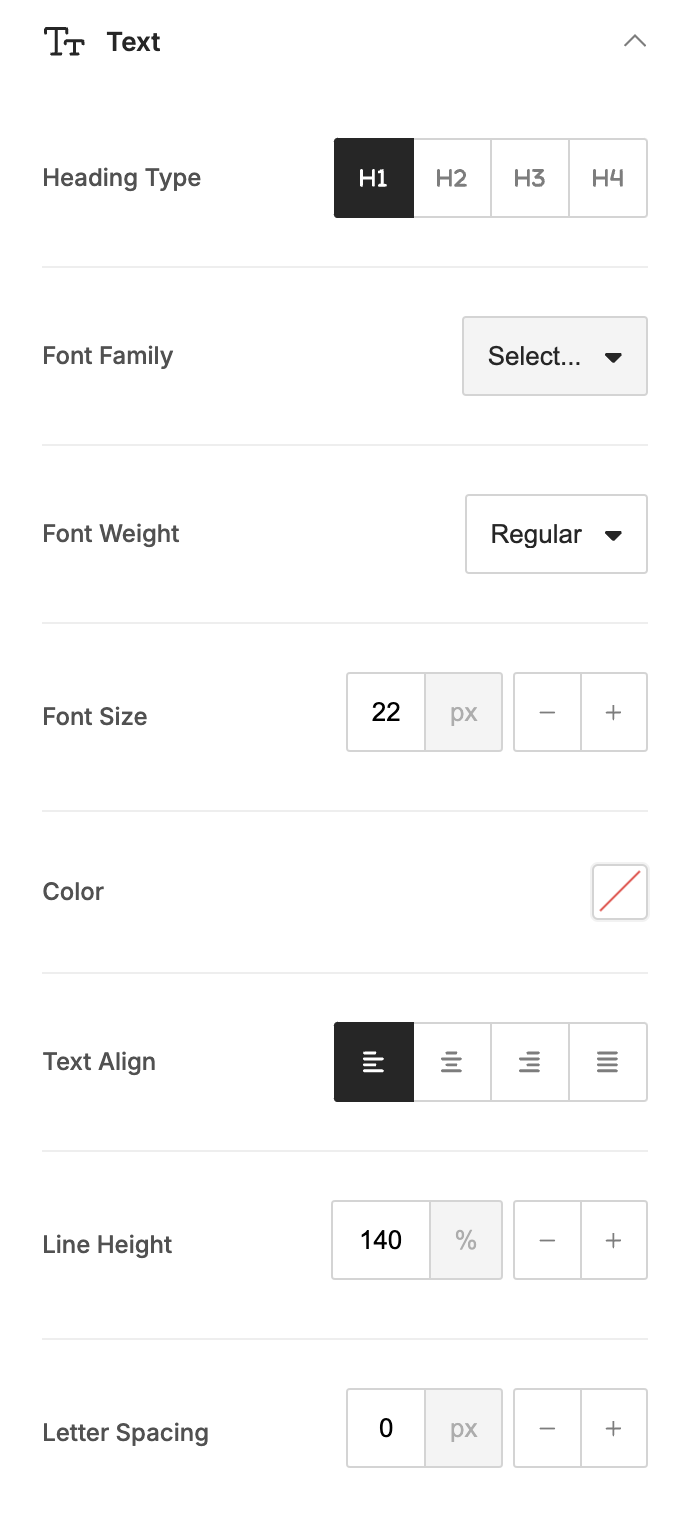Decrease font size with minus icon
This screenshot has height=1524, width=686.
pos(547,712)
